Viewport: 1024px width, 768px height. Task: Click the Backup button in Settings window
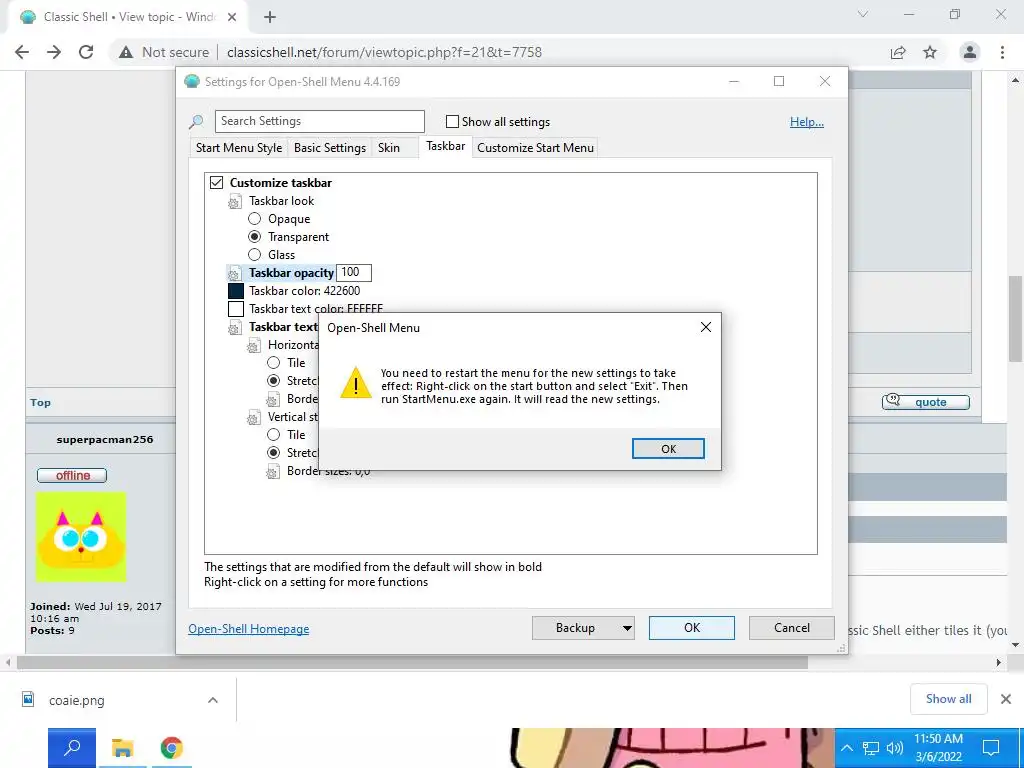[x=575, y=628]
